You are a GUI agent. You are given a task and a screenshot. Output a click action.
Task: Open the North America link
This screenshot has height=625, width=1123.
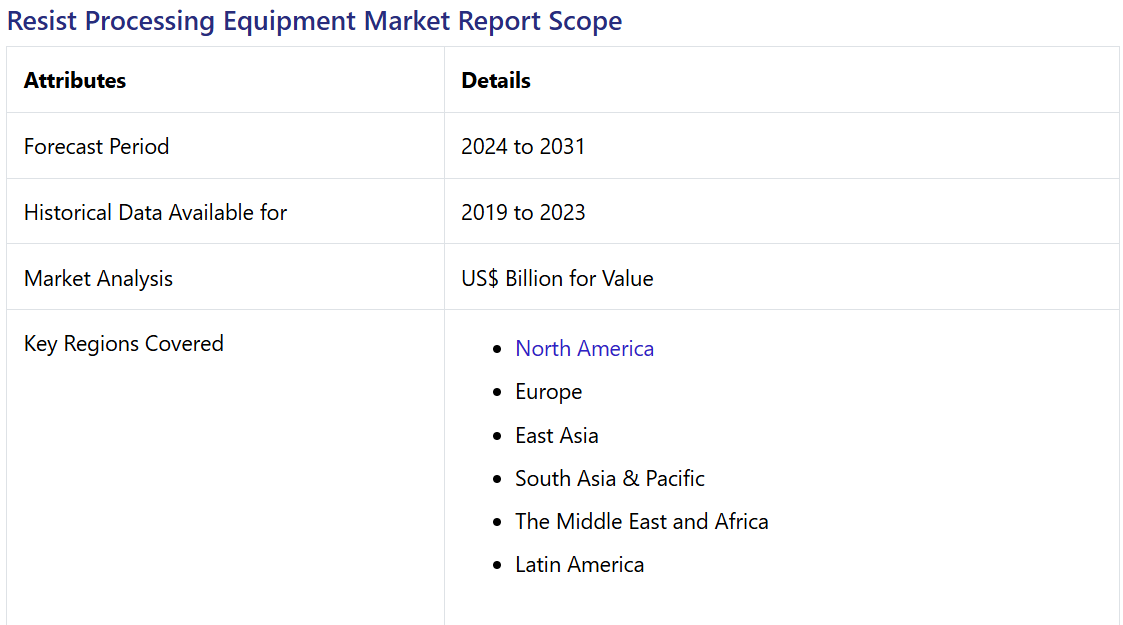click(x=584, y=349)
